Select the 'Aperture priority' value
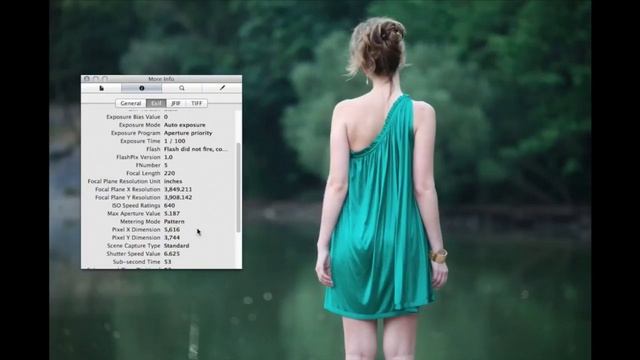 [x=188, y=133]
